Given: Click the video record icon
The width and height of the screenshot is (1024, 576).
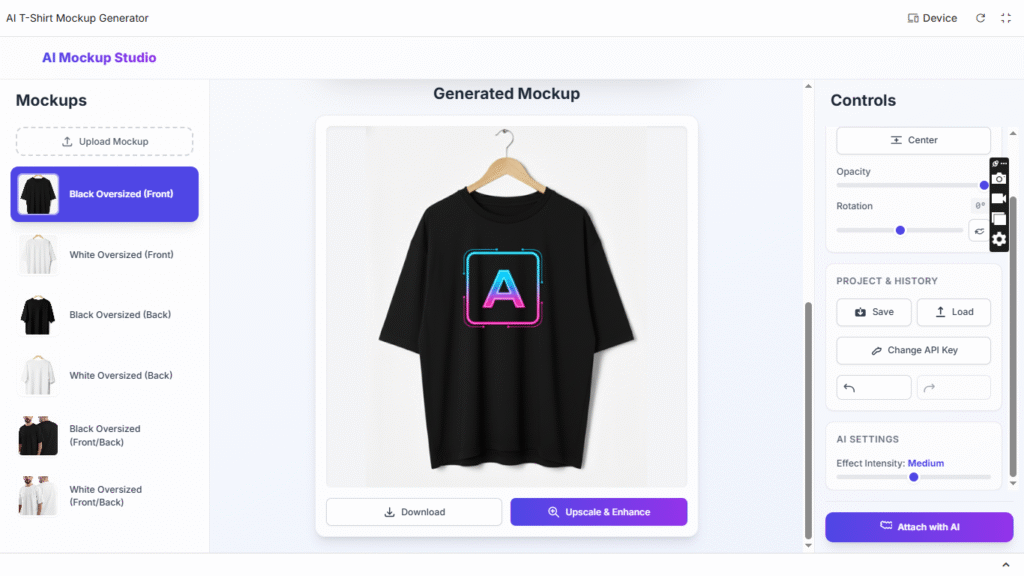Looking at the screenshot, I should coord(999,199).
